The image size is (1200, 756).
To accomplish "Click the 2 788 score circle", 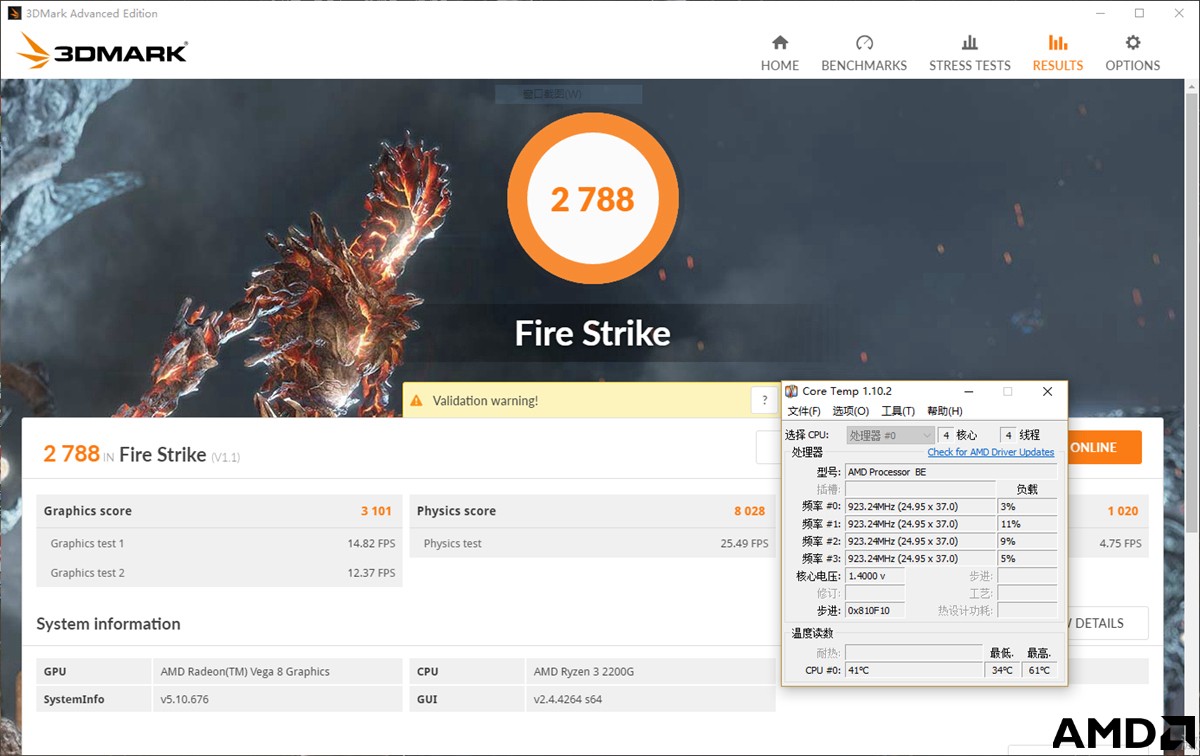I will click(x=593, y=200).
